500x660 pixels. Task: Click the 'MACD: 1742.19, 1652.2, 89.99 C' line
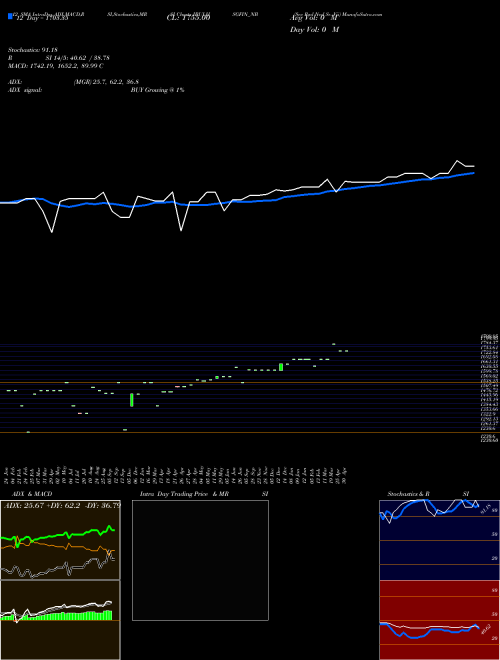tap(56, 66)
